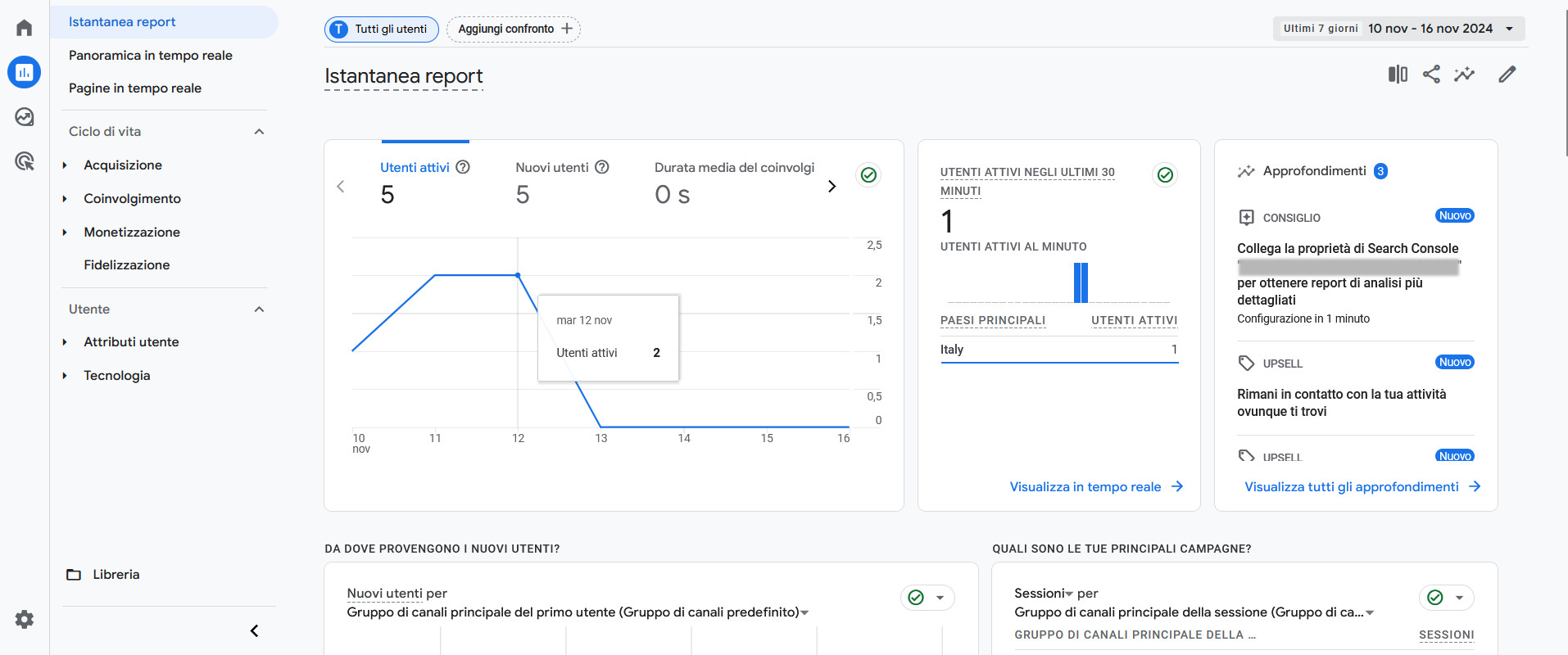Click help icon next to Nuovi utenti
This screenshot has width=1568, height=655.
pos(602,167)
